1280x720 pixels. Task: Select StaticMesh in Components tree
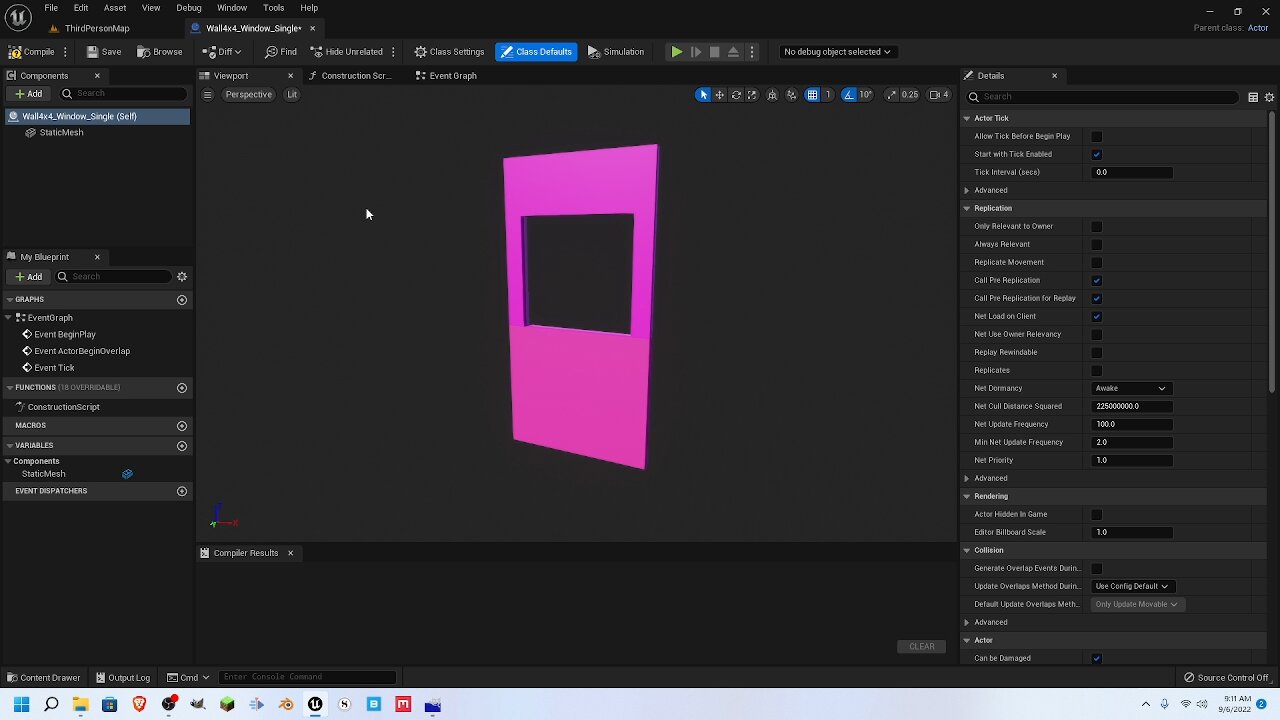click(x=61, y=133)
